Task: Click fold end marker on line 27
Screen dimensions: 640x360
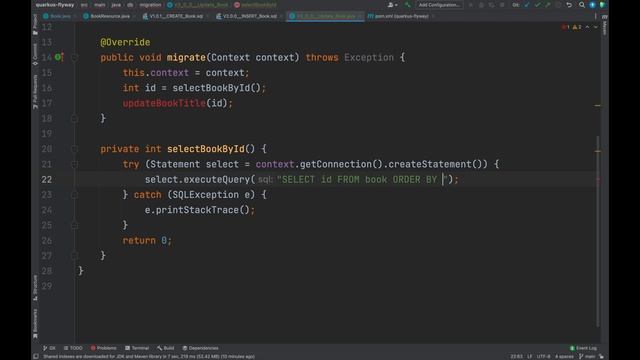Action: coord(74,256)
